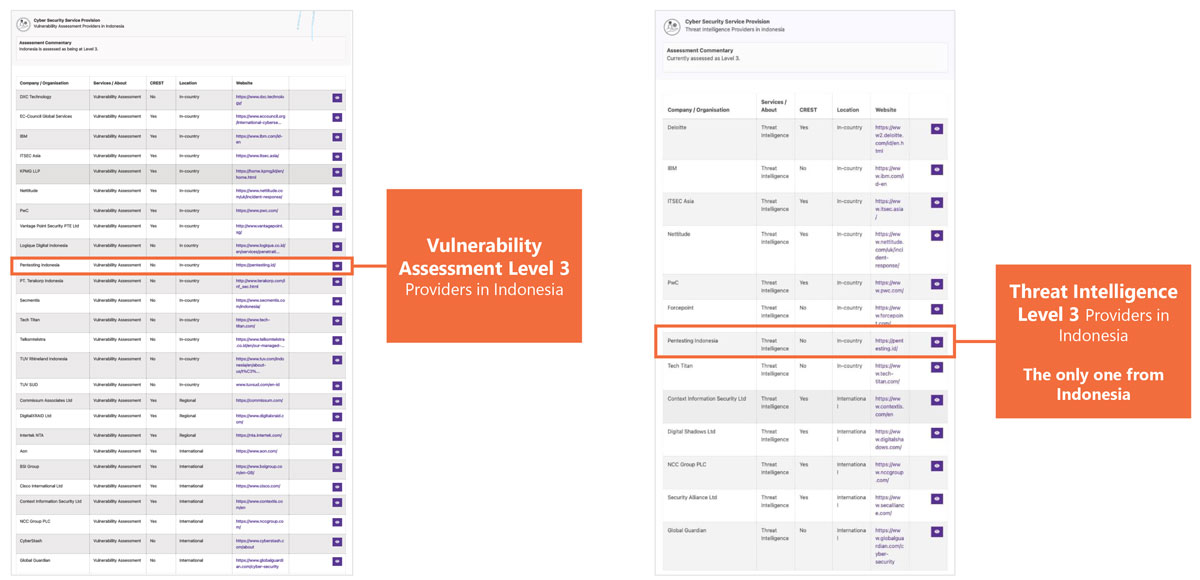This screenshot has width=1200, height=580.
Task: Click eye icon for Global Guardian vulnerability row
Action: pyautogui.click(x=337, y=562)
